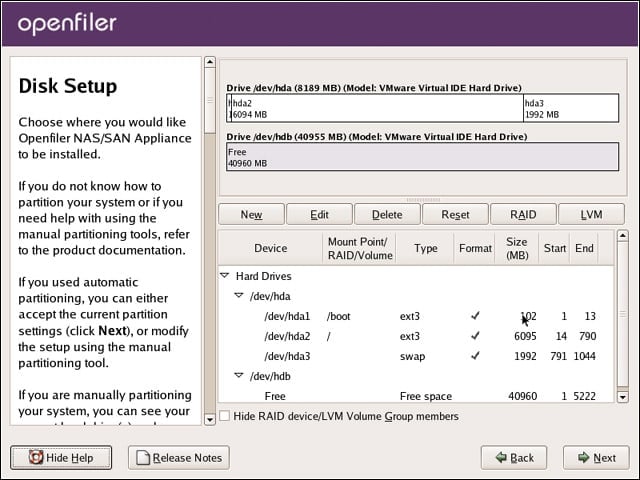
Task: Toggle Hide RAID device/LVM Volume Group members
Action: tap(224, 416)
